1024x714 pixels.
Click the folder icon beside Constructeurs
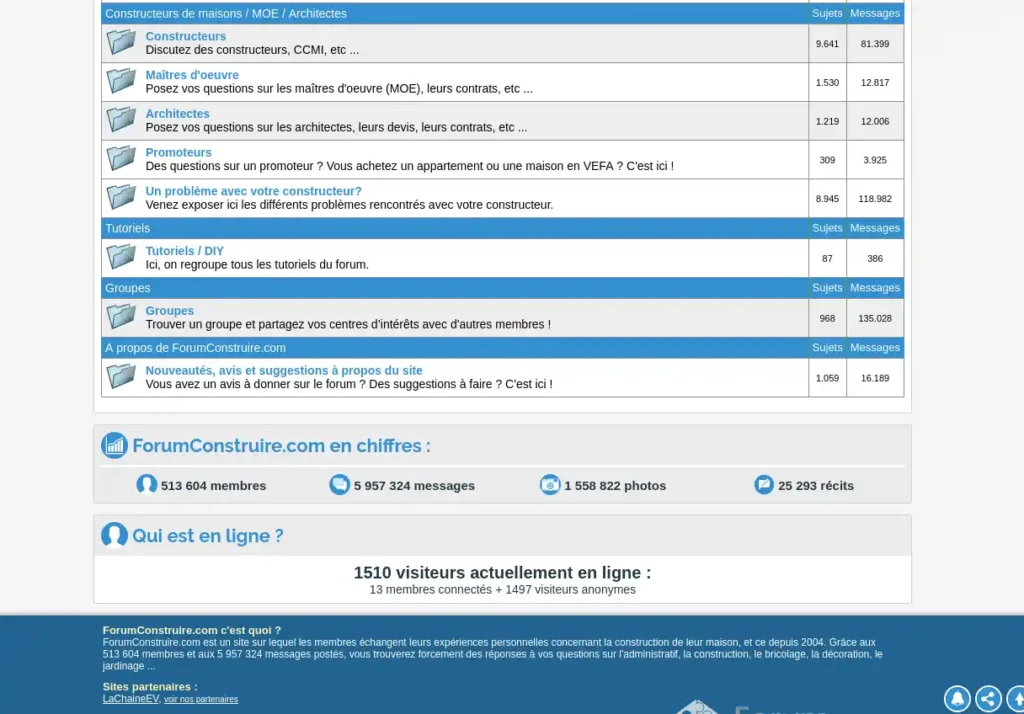121,42
